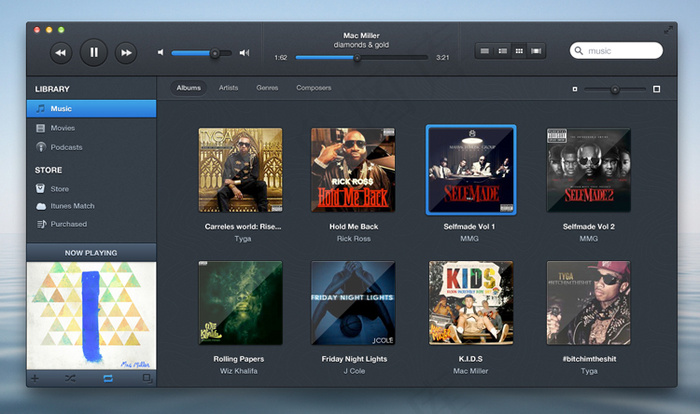700x414 pixels.
Task: Open the Friday Night Lights album cover
Action: click(353, 303)
